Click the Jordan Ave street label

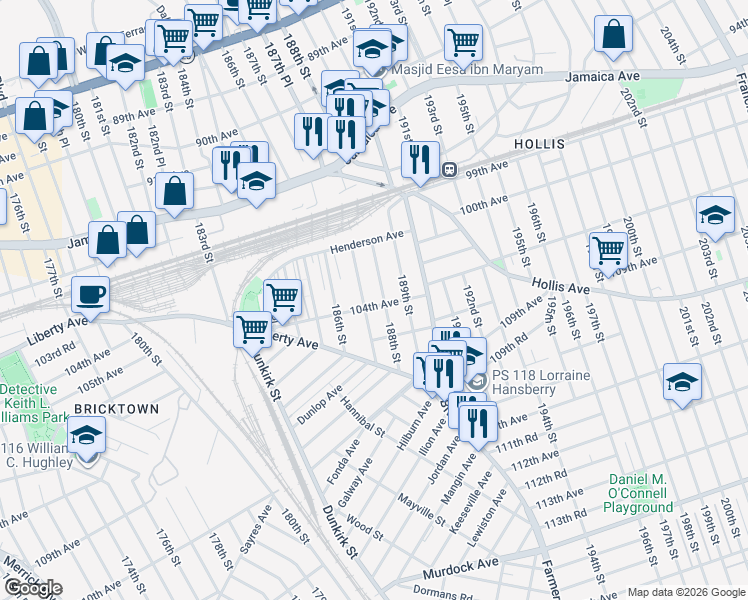[x=445, y=460]
